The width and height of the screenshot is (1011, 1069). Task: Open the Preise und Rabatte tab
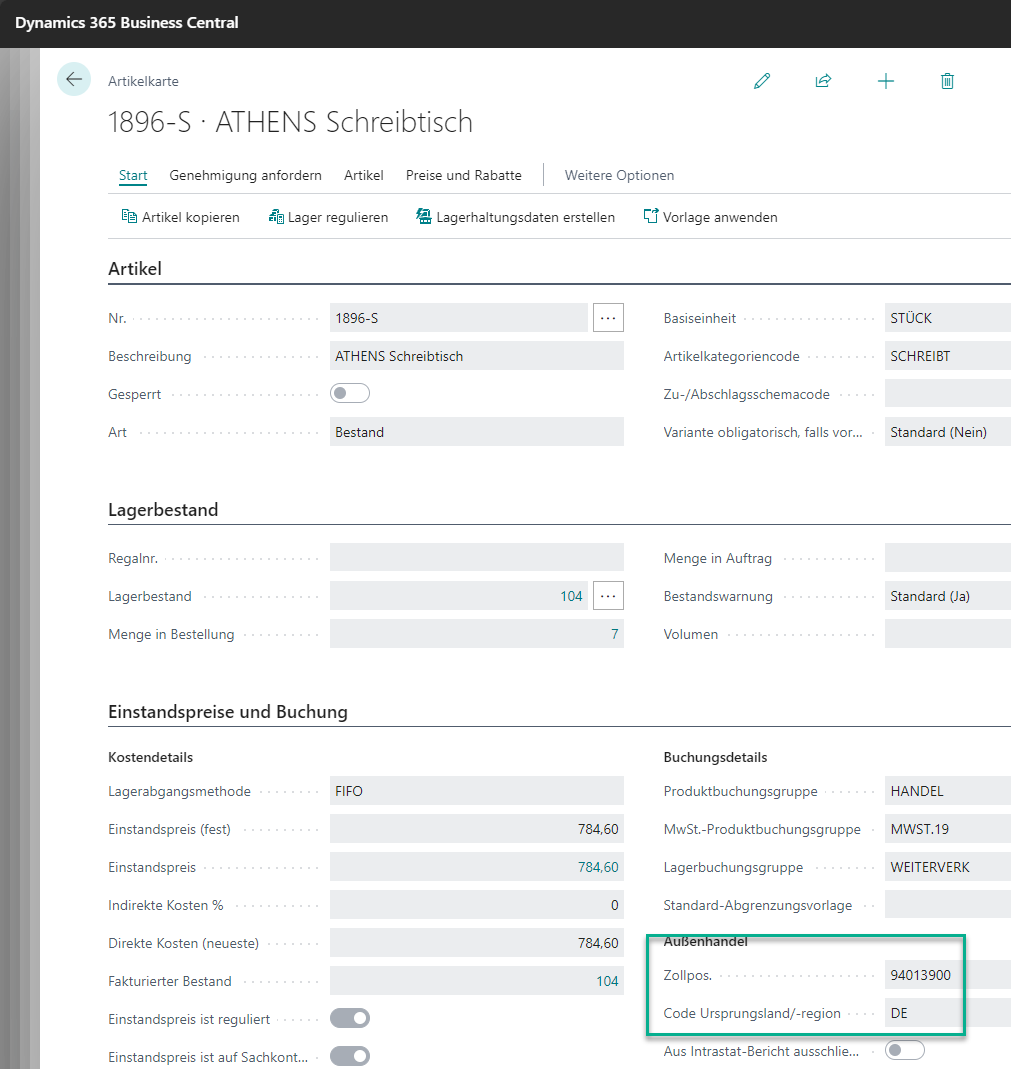463,175
